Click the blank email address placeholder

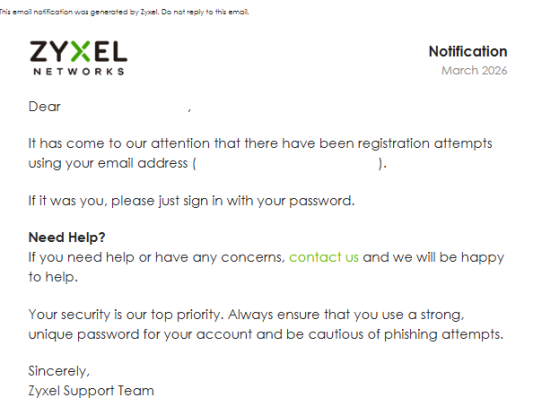point(287,163)
